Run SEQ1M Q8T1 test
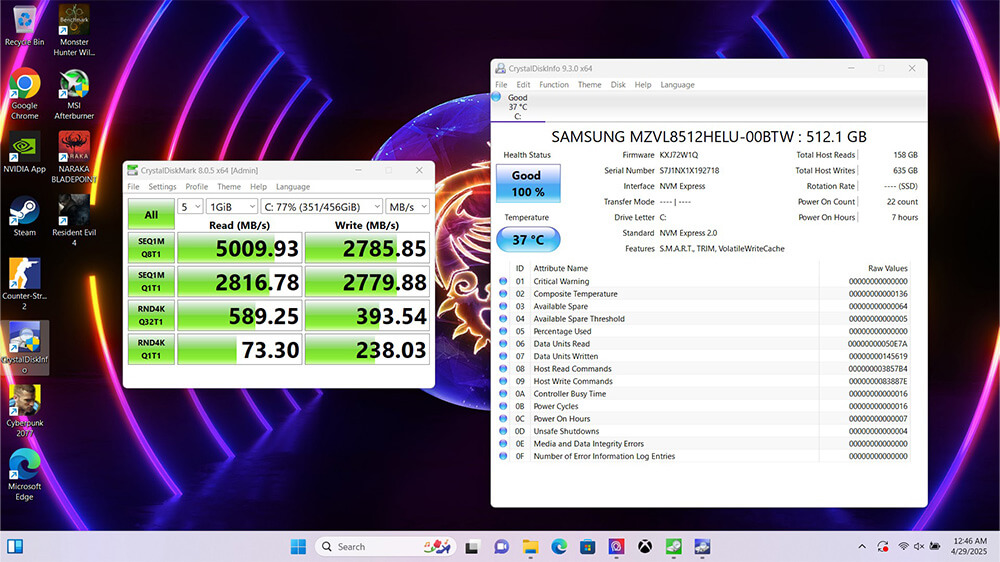Screen dimensions: 1000x562 pos(151,248)
